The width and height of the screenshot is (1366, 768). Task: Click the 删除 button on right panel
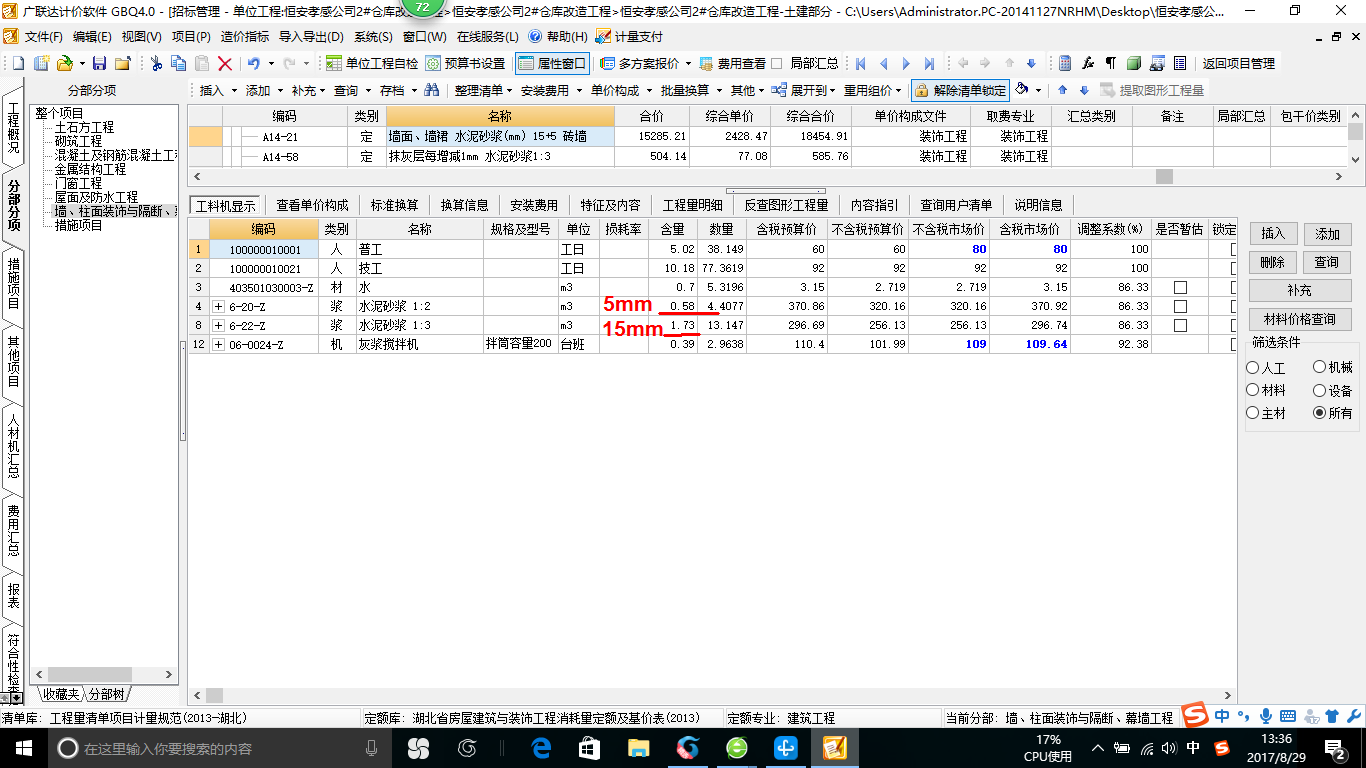coord(1273,262)
